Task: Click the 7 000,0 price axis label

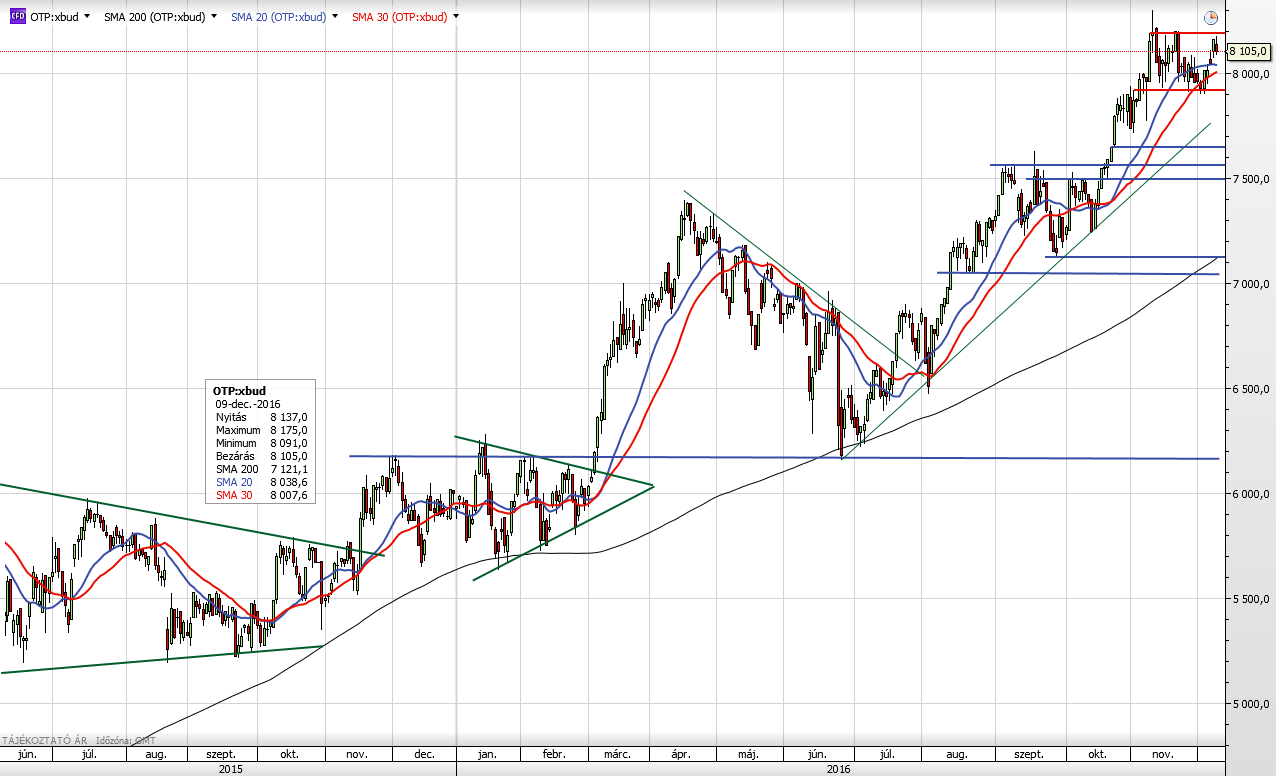Action: [x=1250, y=284]
